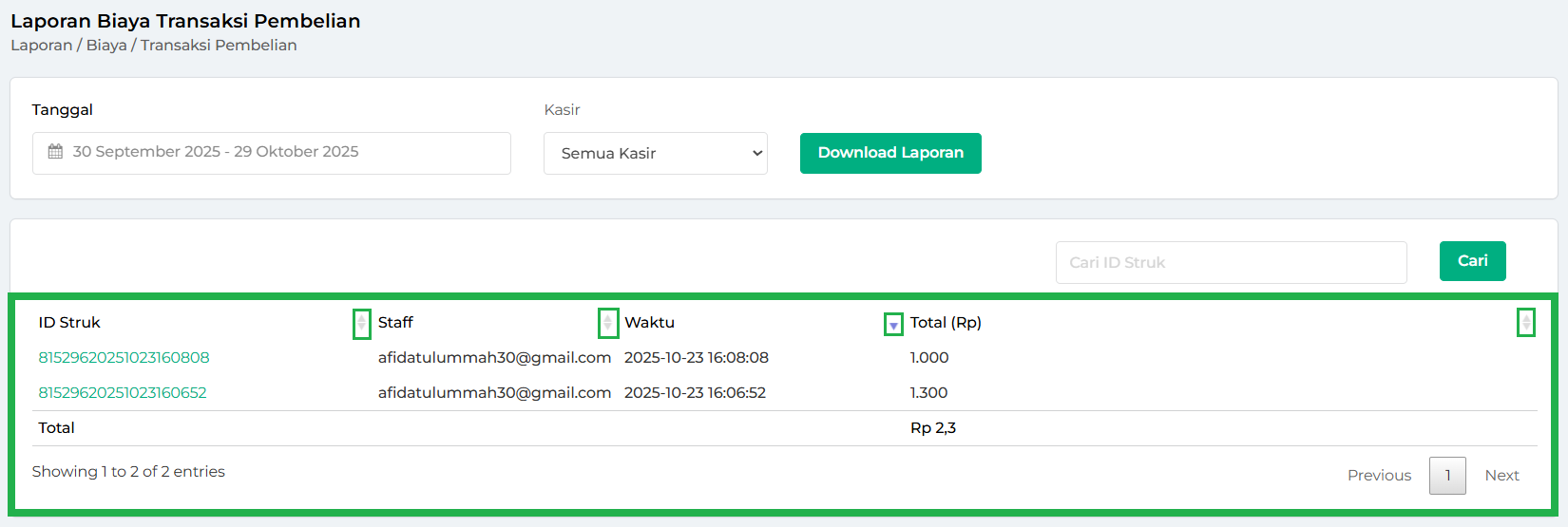
Task: Focus the Cari ID Struk search field
Action: coord(1231,262)
